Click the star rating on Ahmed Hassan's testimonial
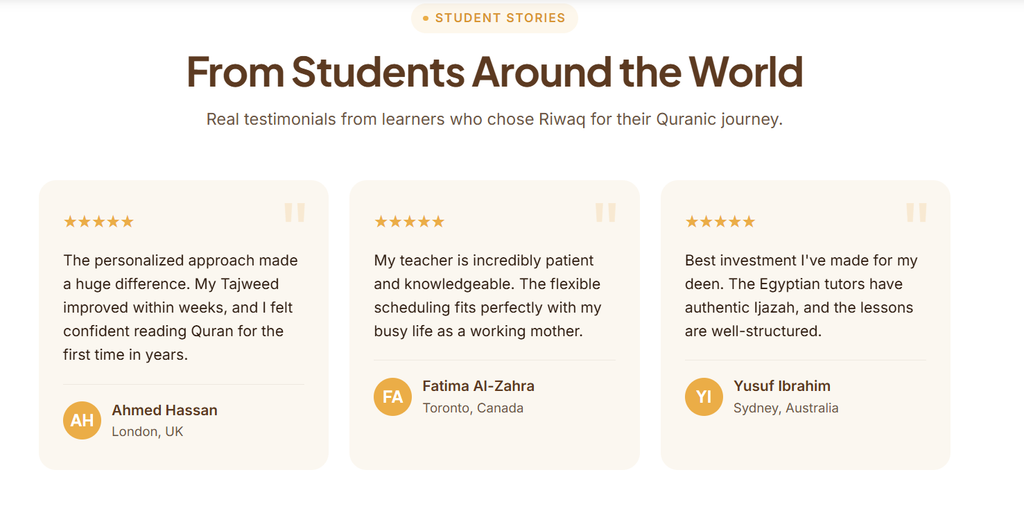The width and height of the screenshot is (1024, 506). (99, 222)
